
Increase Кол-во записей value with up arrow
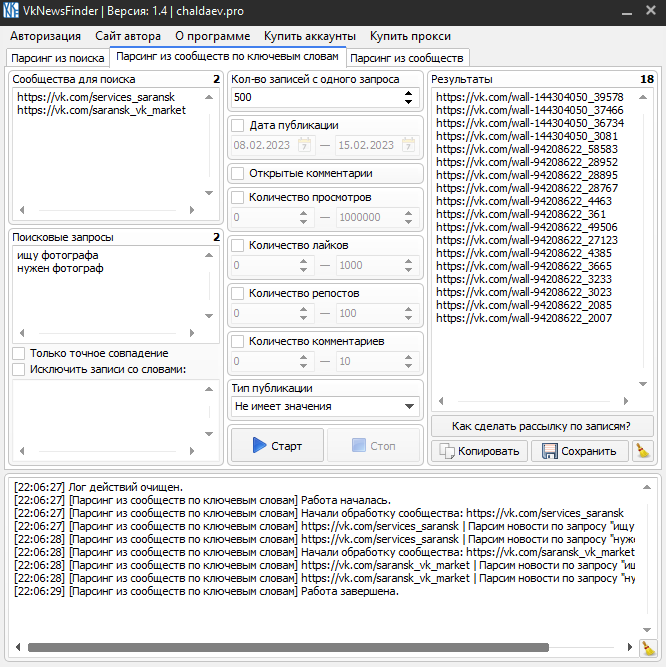[x=409, y=93]
